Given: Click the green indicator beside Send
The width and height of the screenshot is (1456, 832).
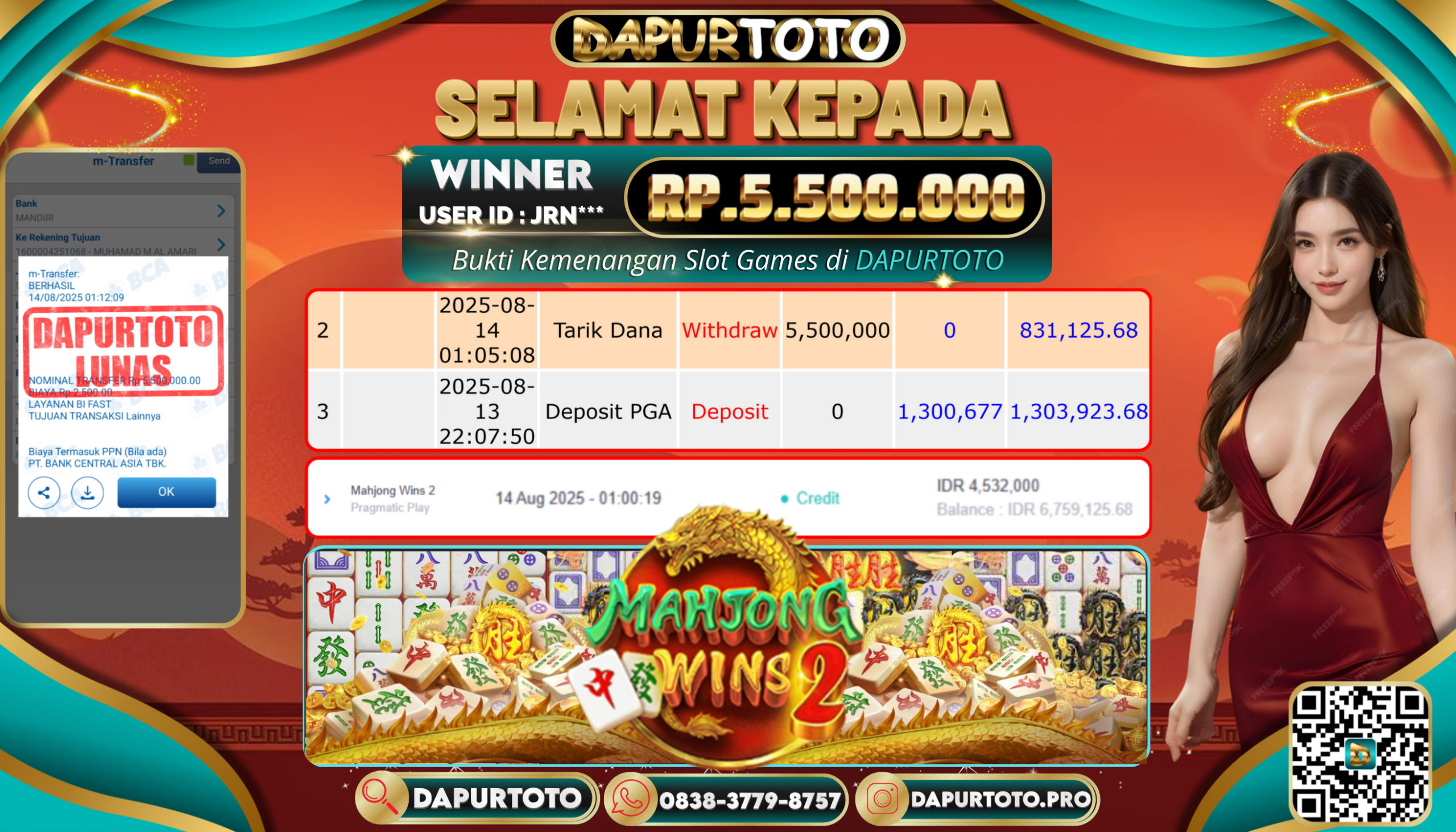Looking at the screenshot, I should click(x=189, y=160).
